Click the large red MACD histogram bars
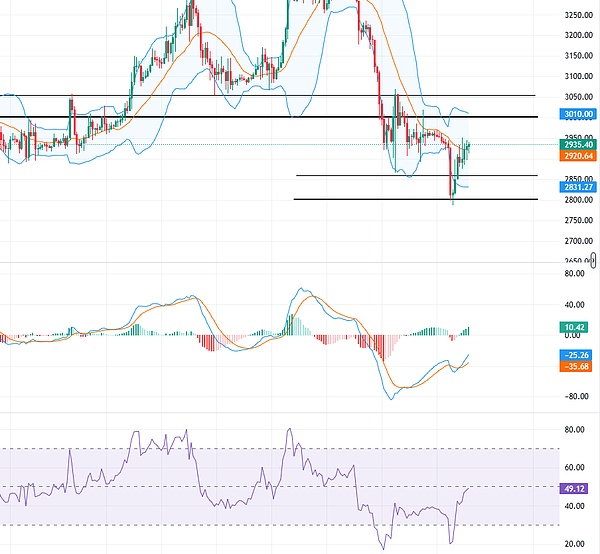Viewport: 600px width, 554px height. pyautogui.click(x=380, y=348)
